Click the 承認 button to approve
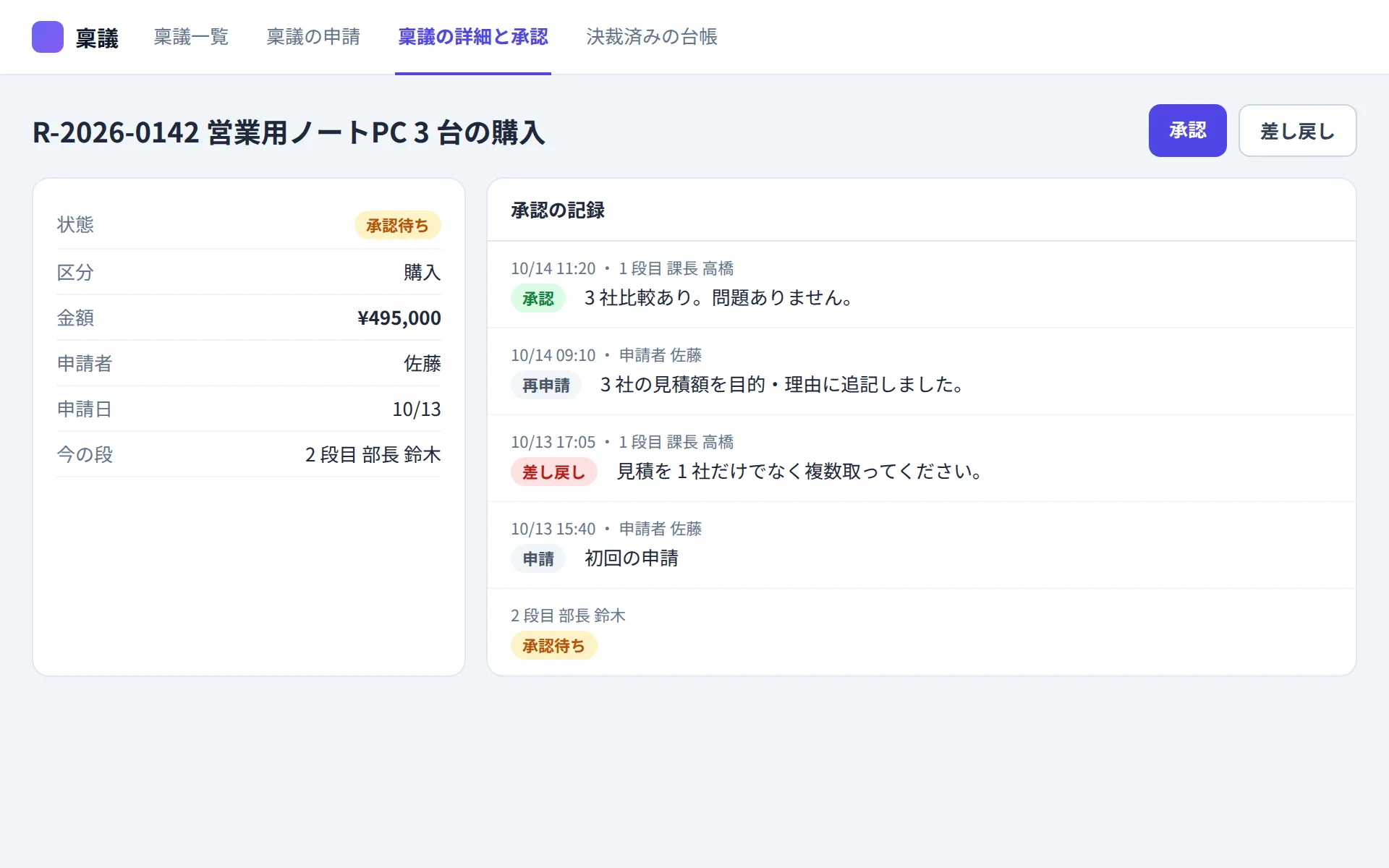This screenshot has height=868, width=1389. tap(1187, 130)
